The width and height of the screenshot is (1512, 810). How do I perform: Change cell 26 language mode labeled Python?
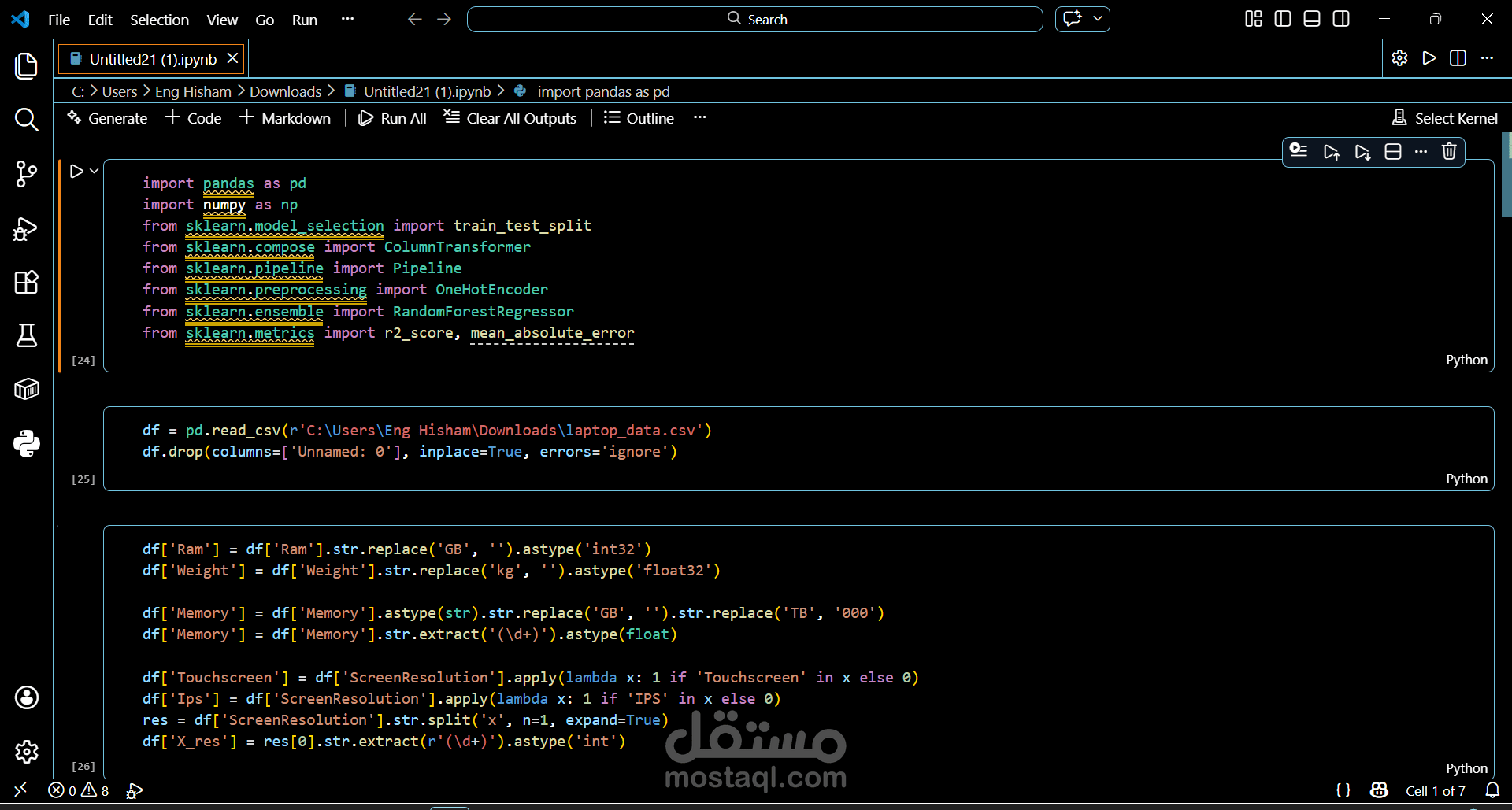pos(1466,768)
